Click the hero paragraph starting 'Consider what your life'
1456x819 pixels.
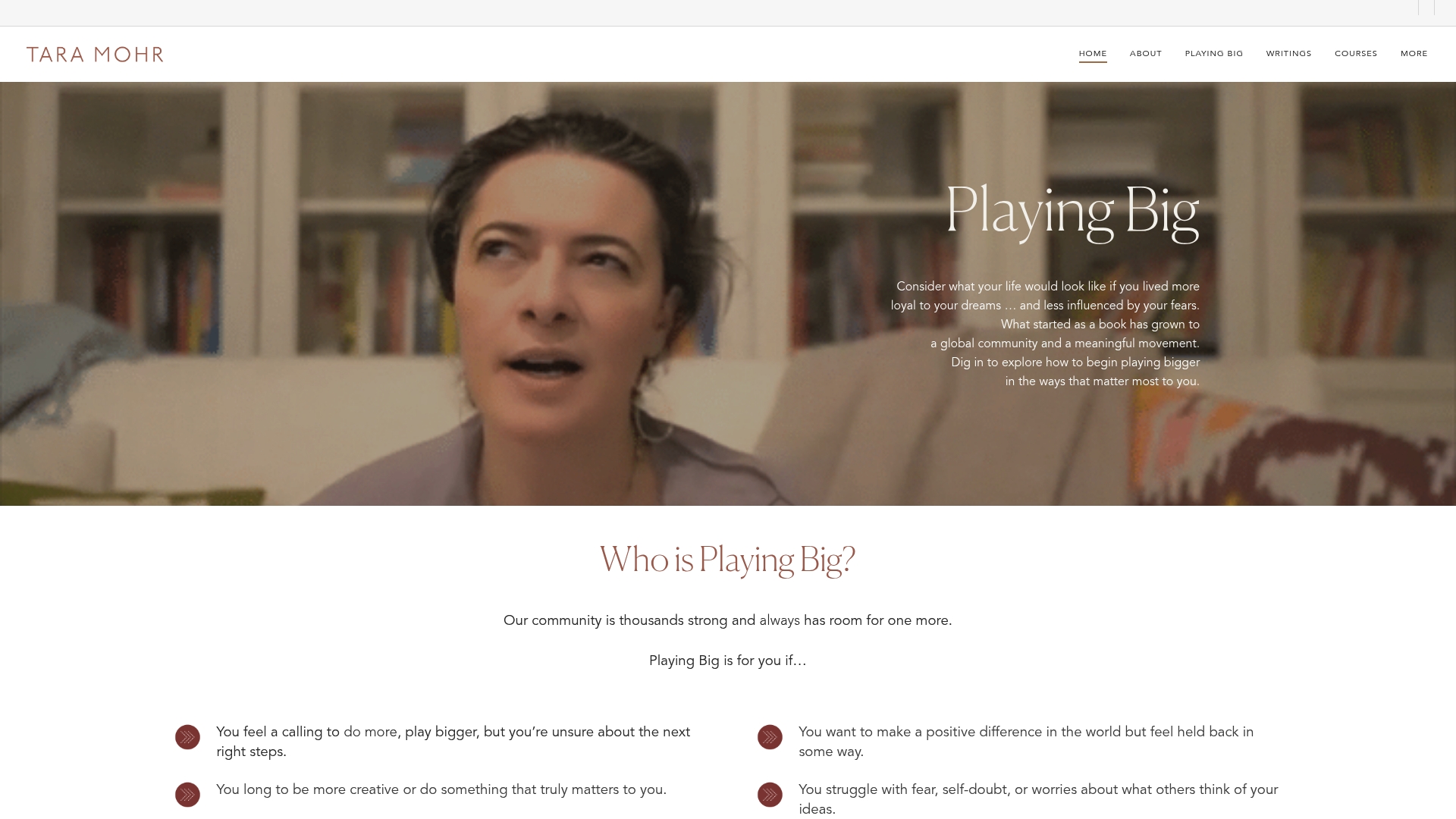[1045, 334]
